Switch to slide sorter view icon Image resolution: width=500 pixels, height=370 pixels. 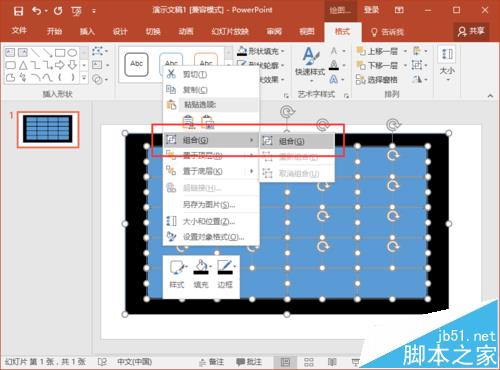pos(309,362)
